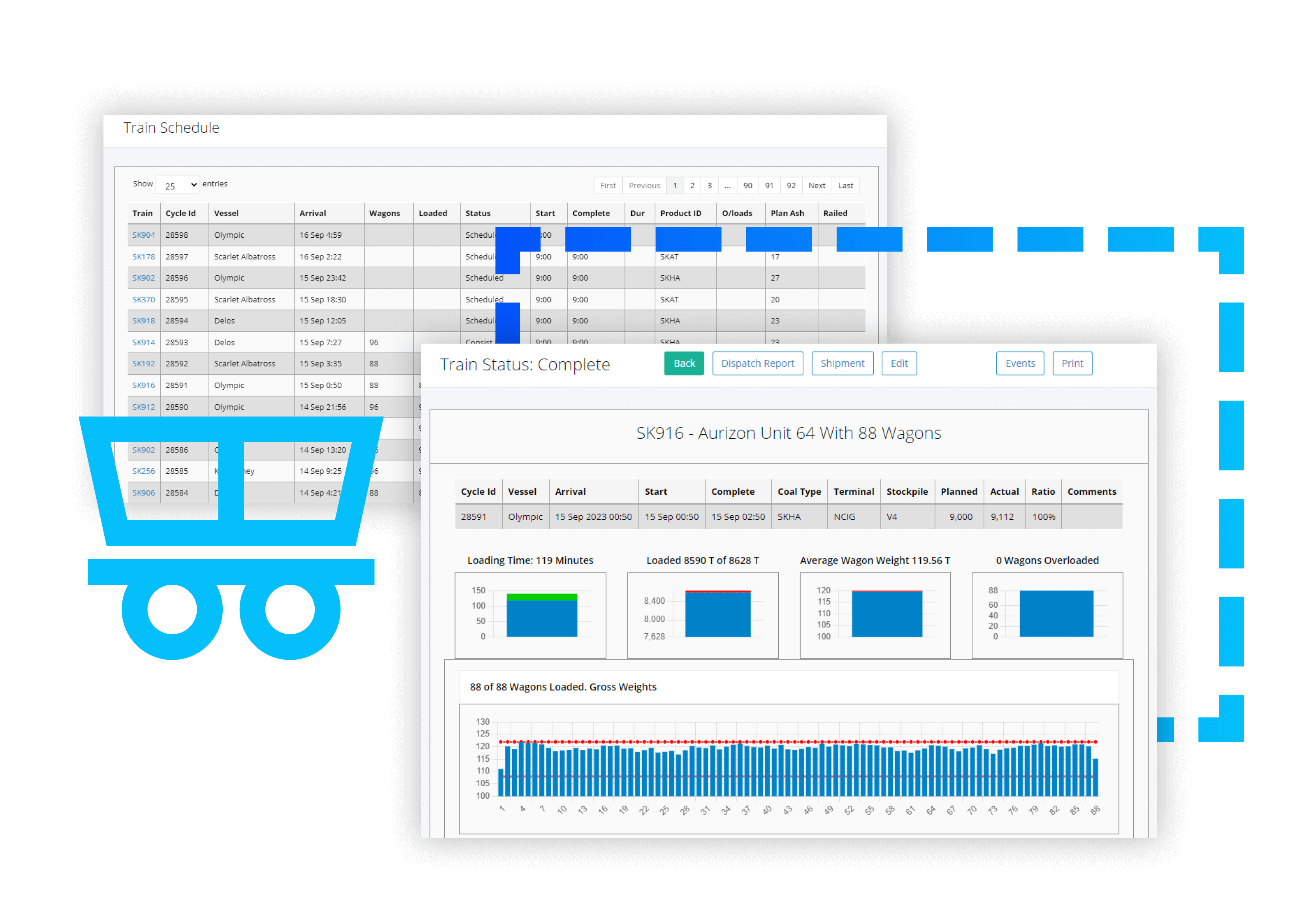Sort schedule by Loaded column header

[437, 213]
